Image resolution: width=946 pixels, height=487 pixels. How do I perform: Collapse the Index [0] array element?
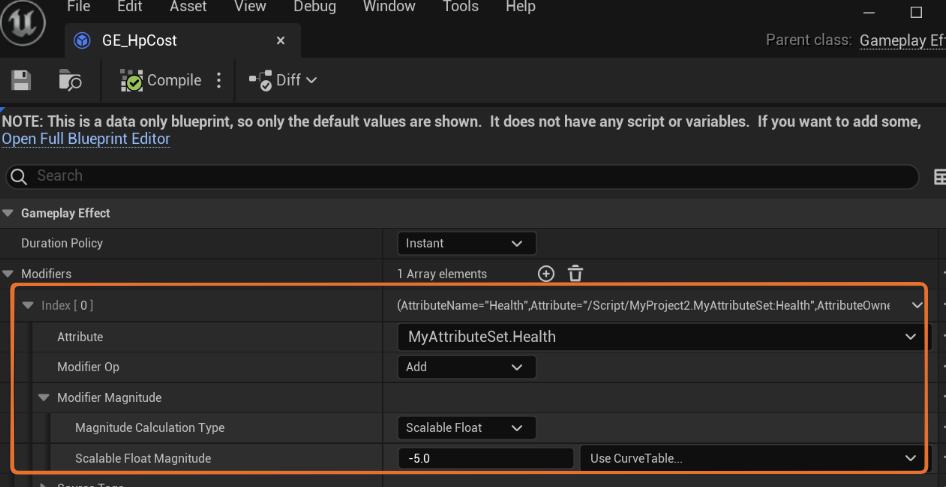[28, 305]
